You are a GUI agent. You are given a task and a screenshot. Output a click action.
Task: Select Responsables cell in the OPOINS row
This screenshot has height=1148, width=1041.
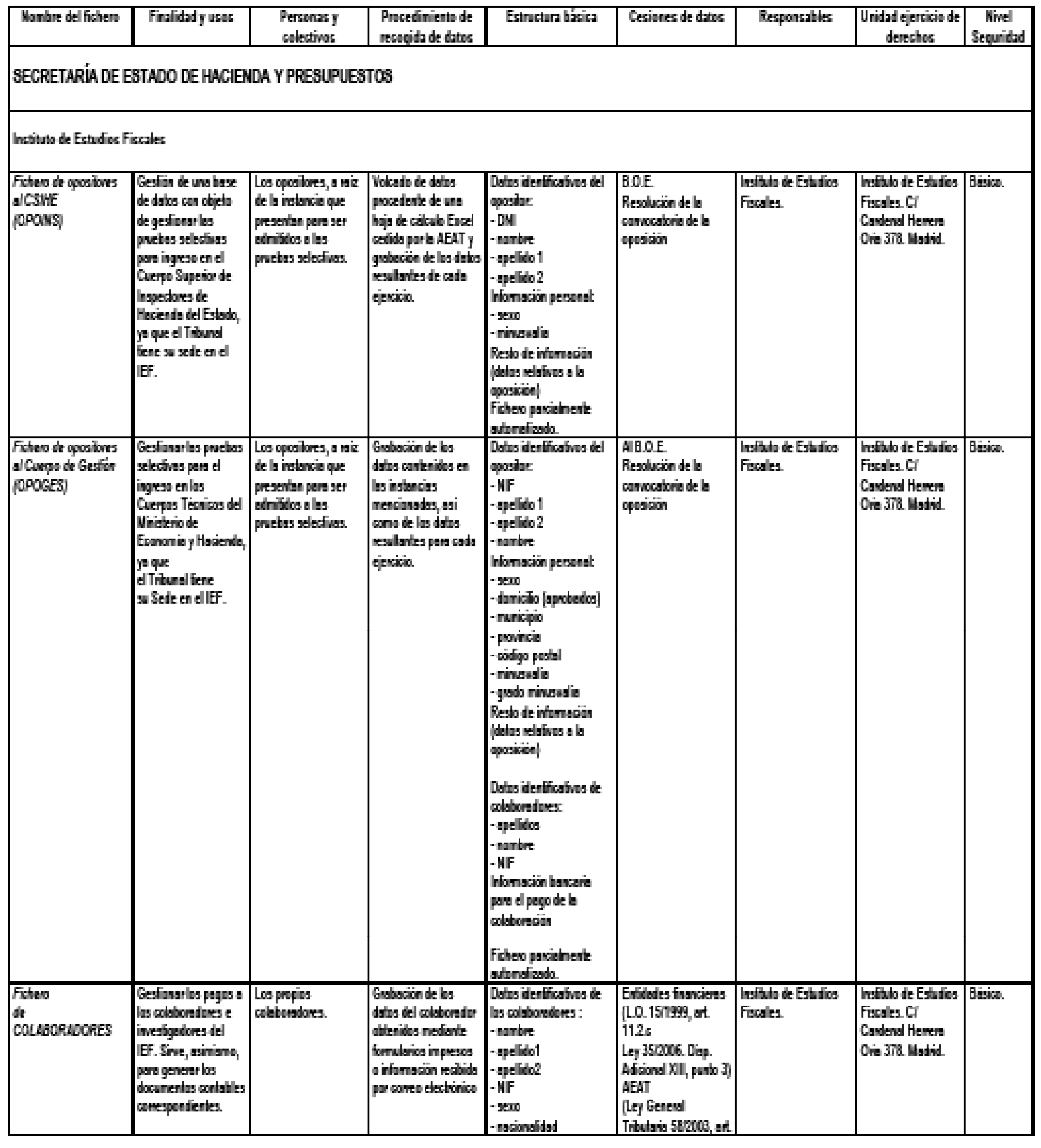[796, 304]
